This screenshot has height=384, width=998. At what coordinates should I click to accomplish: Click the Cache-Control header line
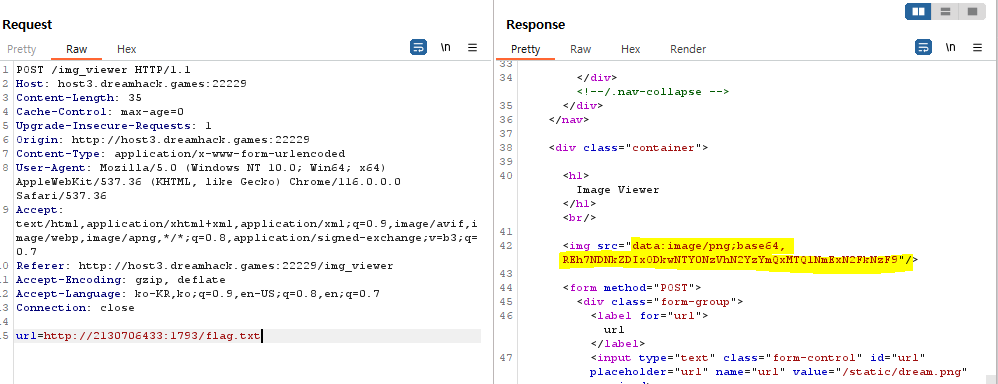click(x=100, y=111)
